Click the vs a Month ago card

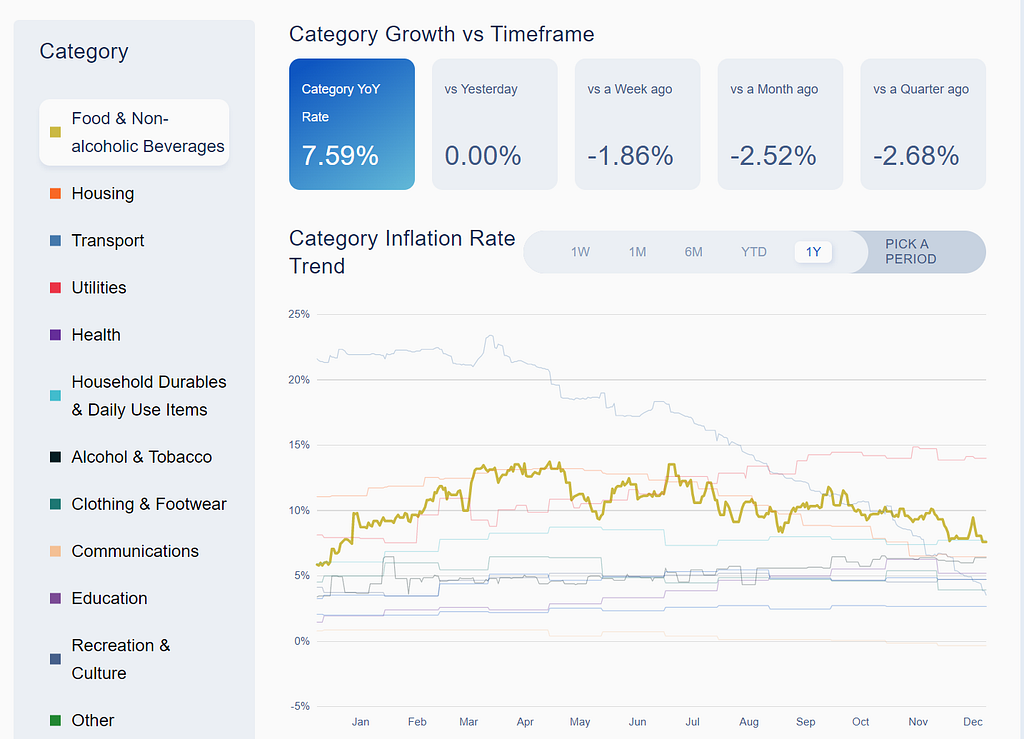[x=780, y=124]
